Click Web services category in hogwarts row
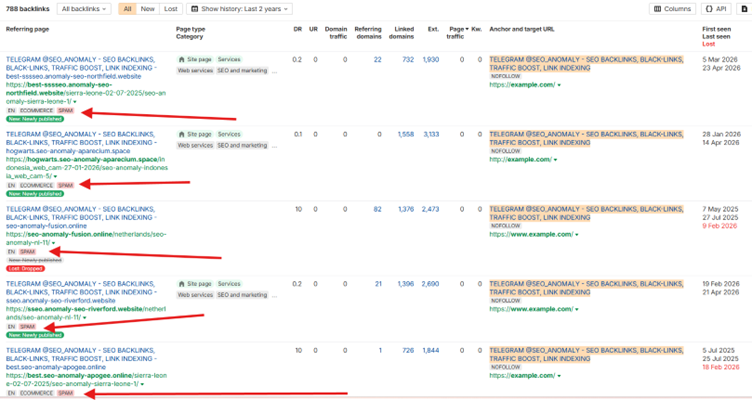Viewport: 752px width, 400px height. tap(195, 145)
